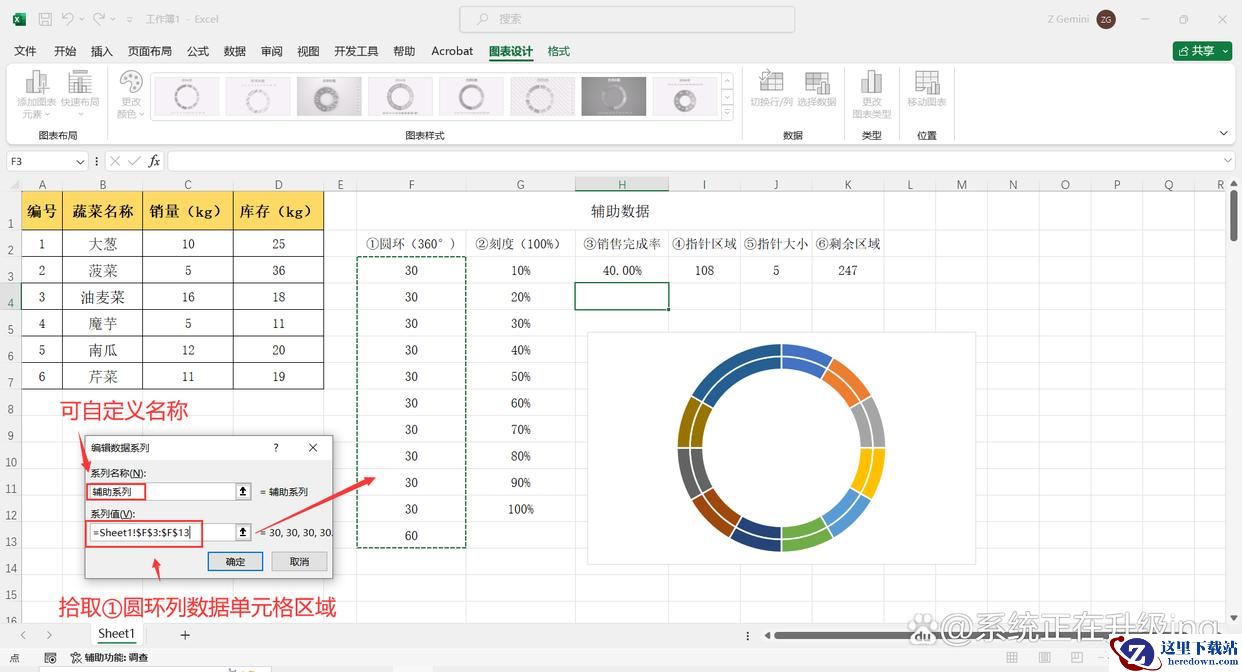Click the 更改图表类型 icon
1242x672 pixels.
(x=871, y=93)
